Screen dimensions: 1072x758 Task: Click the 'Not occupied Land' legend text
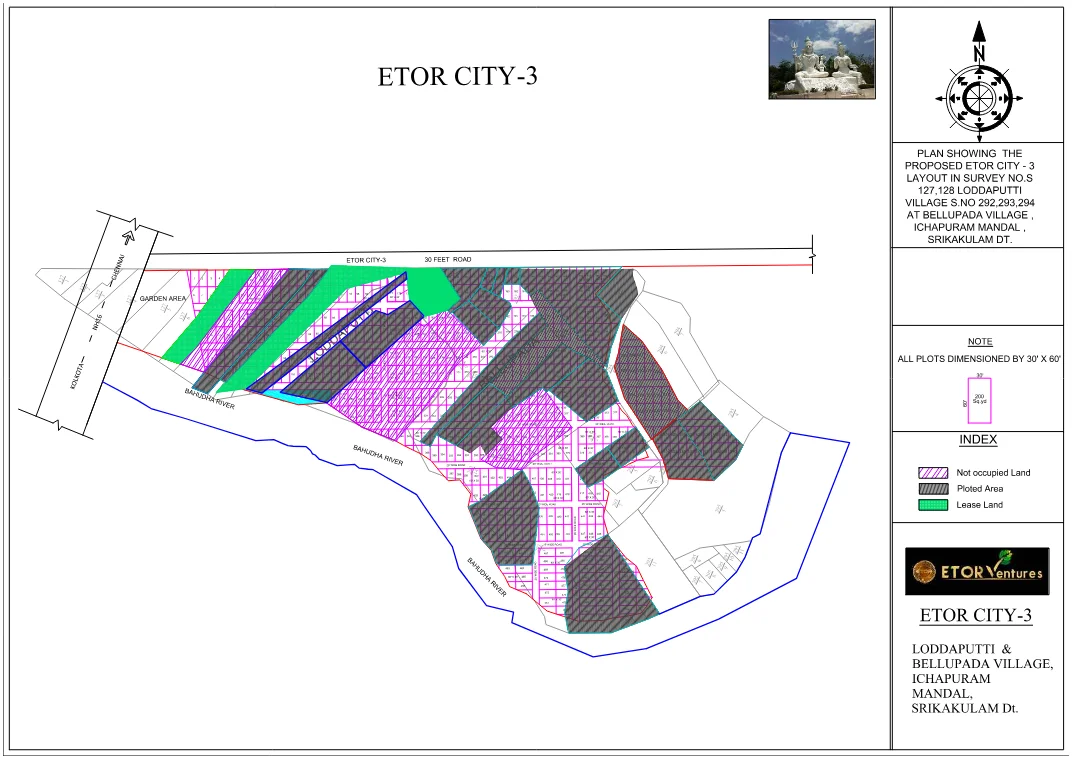(x=993, y=473)
